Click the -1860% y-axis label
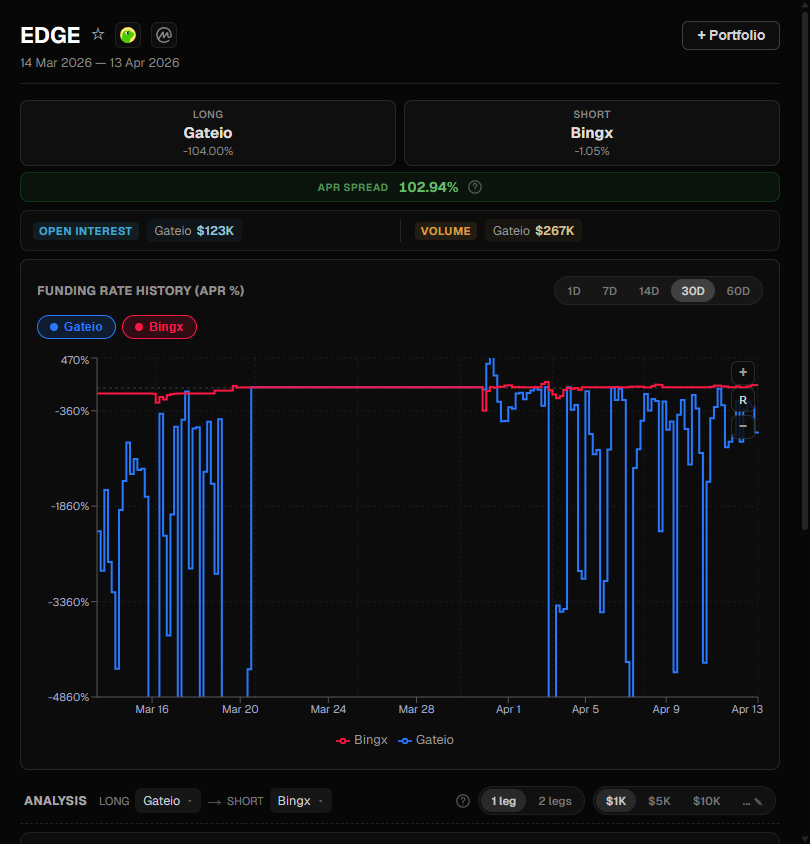The image size is (810, 844). click(x=71, y=506)
